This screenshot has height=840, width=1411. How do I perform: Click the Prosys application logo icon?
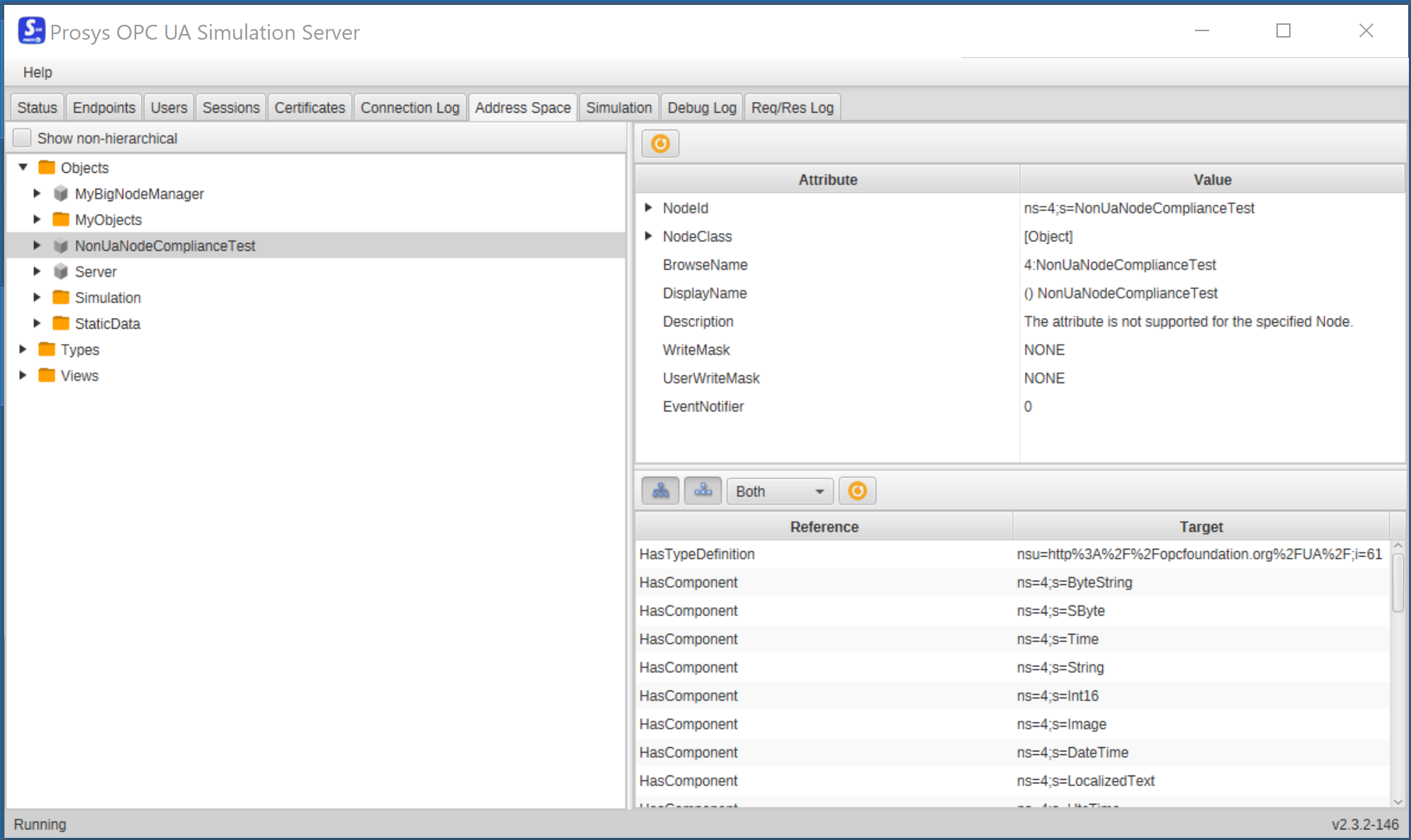point(31,31)
